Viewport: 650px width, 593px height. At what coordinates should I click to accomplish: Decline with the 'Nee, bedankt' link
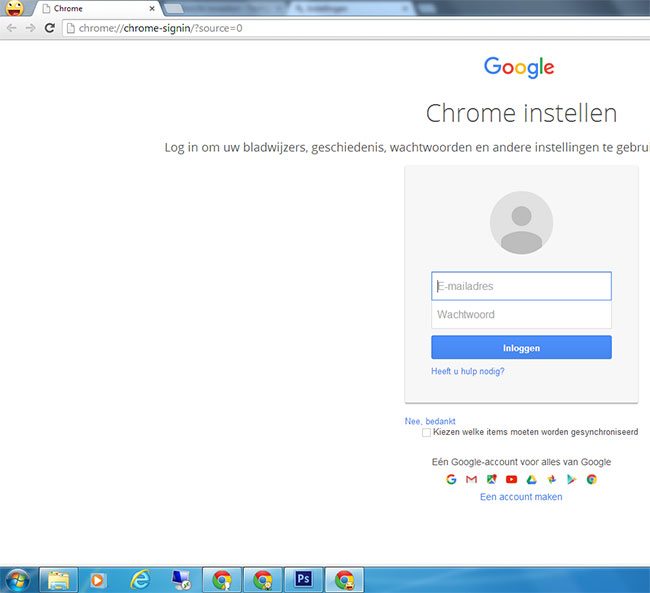coord(430,421)
